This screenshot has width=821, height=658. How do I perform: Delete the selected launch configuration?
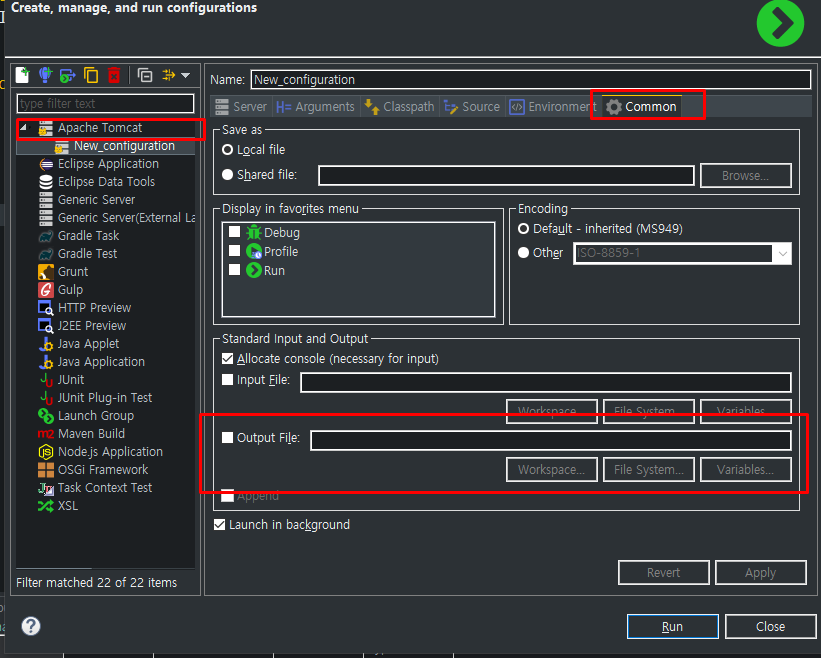[x=114, y=75]
